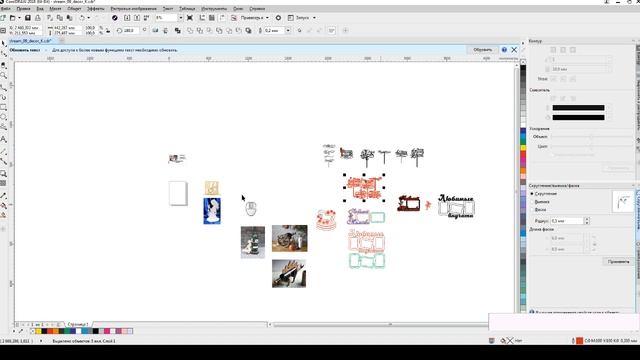Screen dimensions: 640x360
Task: Open the outline width dropdown arrow
Action: pos(288,31)
